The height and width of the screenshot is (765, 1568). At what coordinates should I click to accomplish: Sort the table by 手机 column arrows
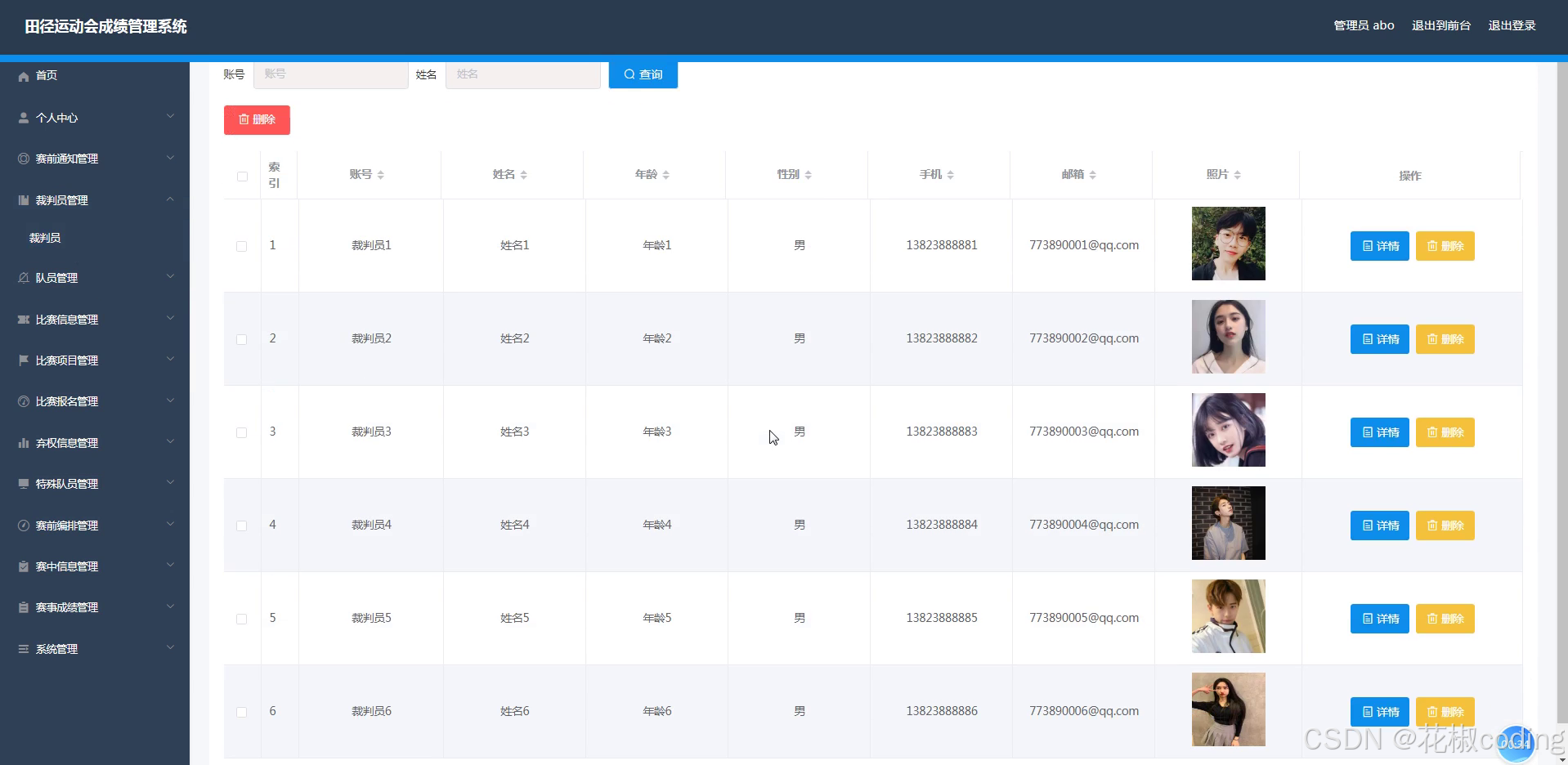(951, 175)
